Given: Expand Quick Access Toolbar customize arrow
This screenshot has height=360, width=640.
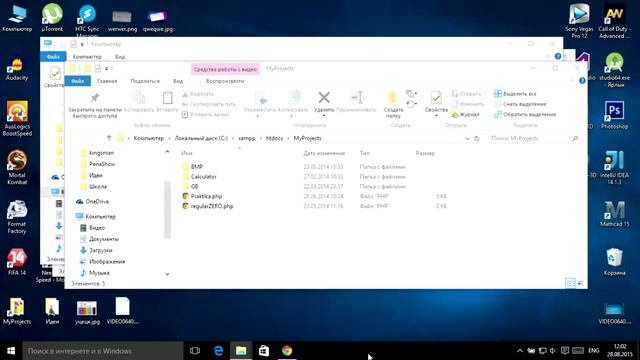Looking at the screenshot, I should point(107,69).
